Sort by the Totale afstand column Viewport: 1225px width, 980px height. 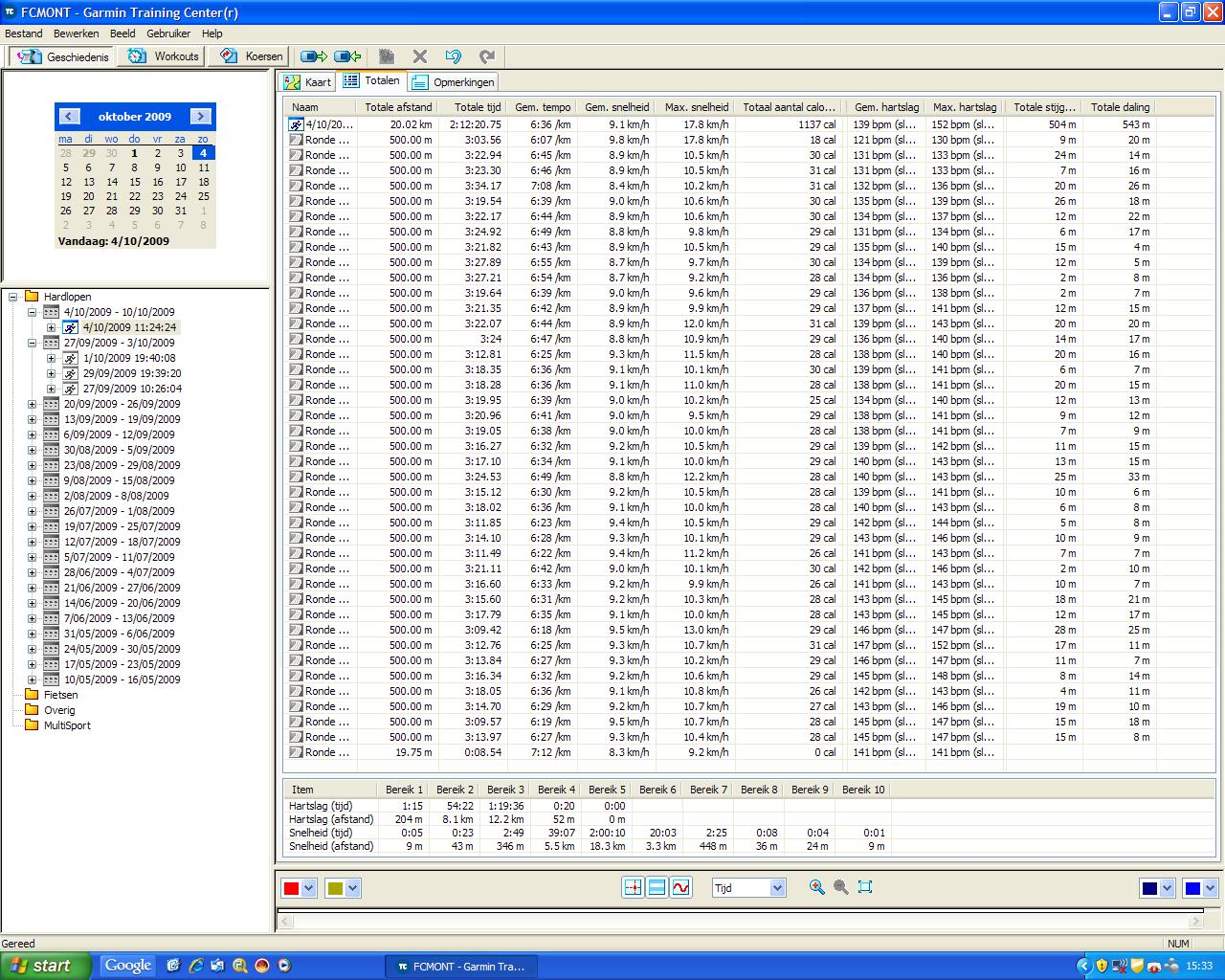tap(398, 107)
